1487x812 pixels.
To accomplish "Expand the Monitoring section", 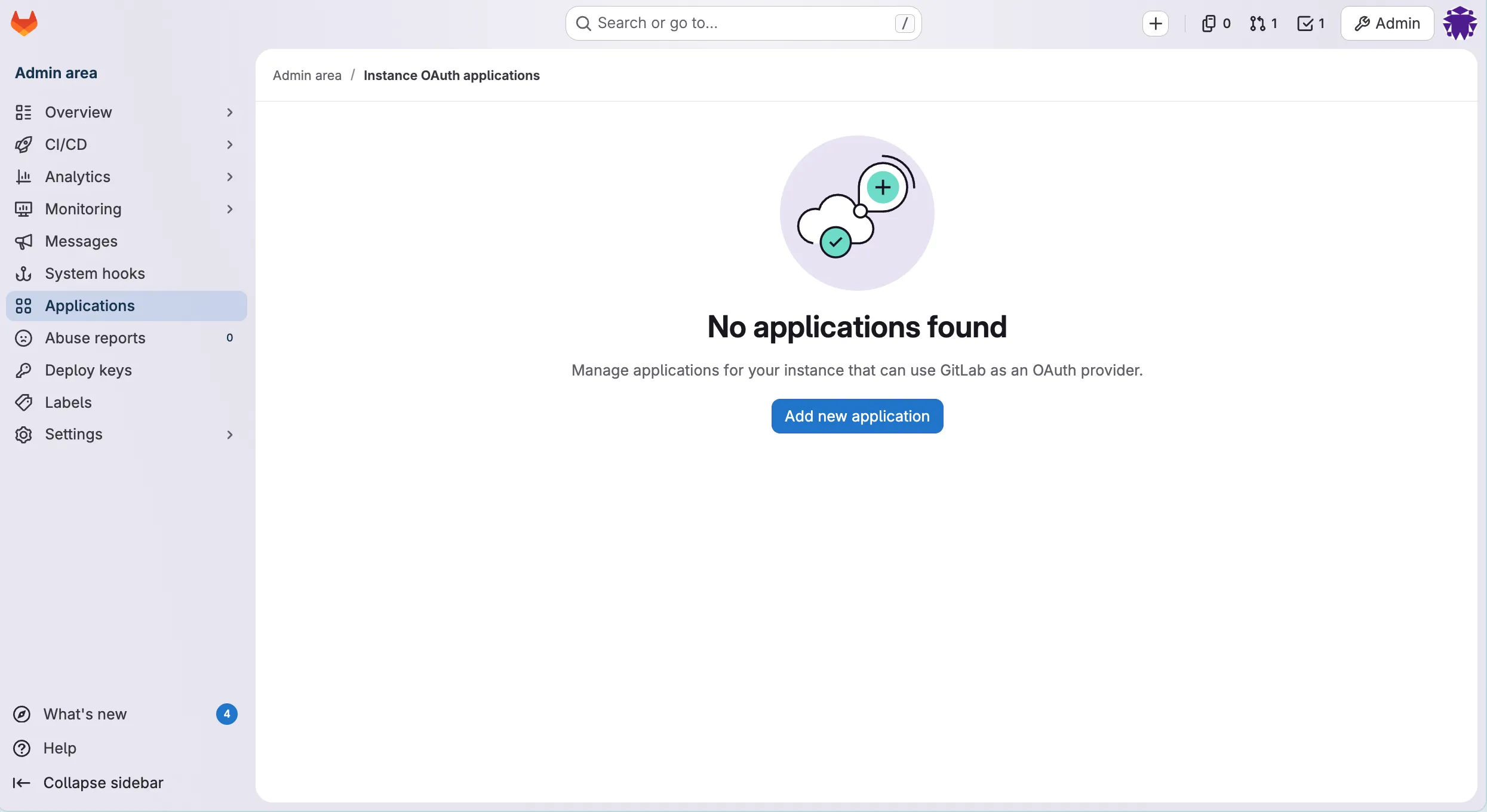I will point(230,209).
